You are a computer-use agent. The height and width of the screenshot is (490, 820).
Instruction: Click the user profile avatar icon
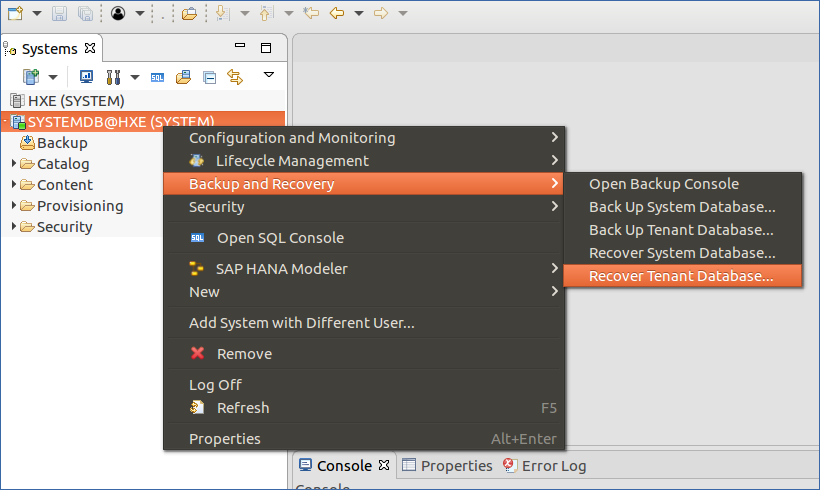118,13
